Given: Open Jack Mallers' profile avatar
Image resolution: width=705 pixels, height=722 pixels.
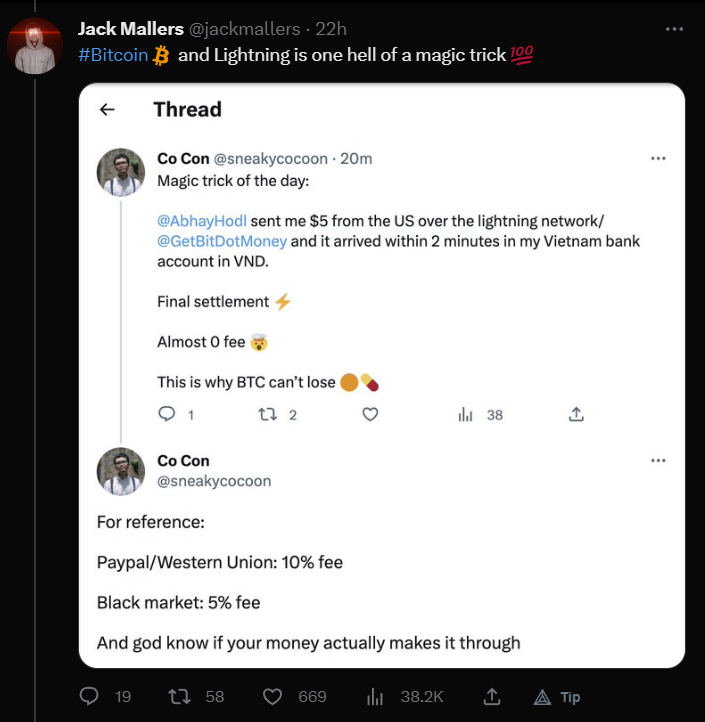Looking at the screenshot, I should point(36,45).
